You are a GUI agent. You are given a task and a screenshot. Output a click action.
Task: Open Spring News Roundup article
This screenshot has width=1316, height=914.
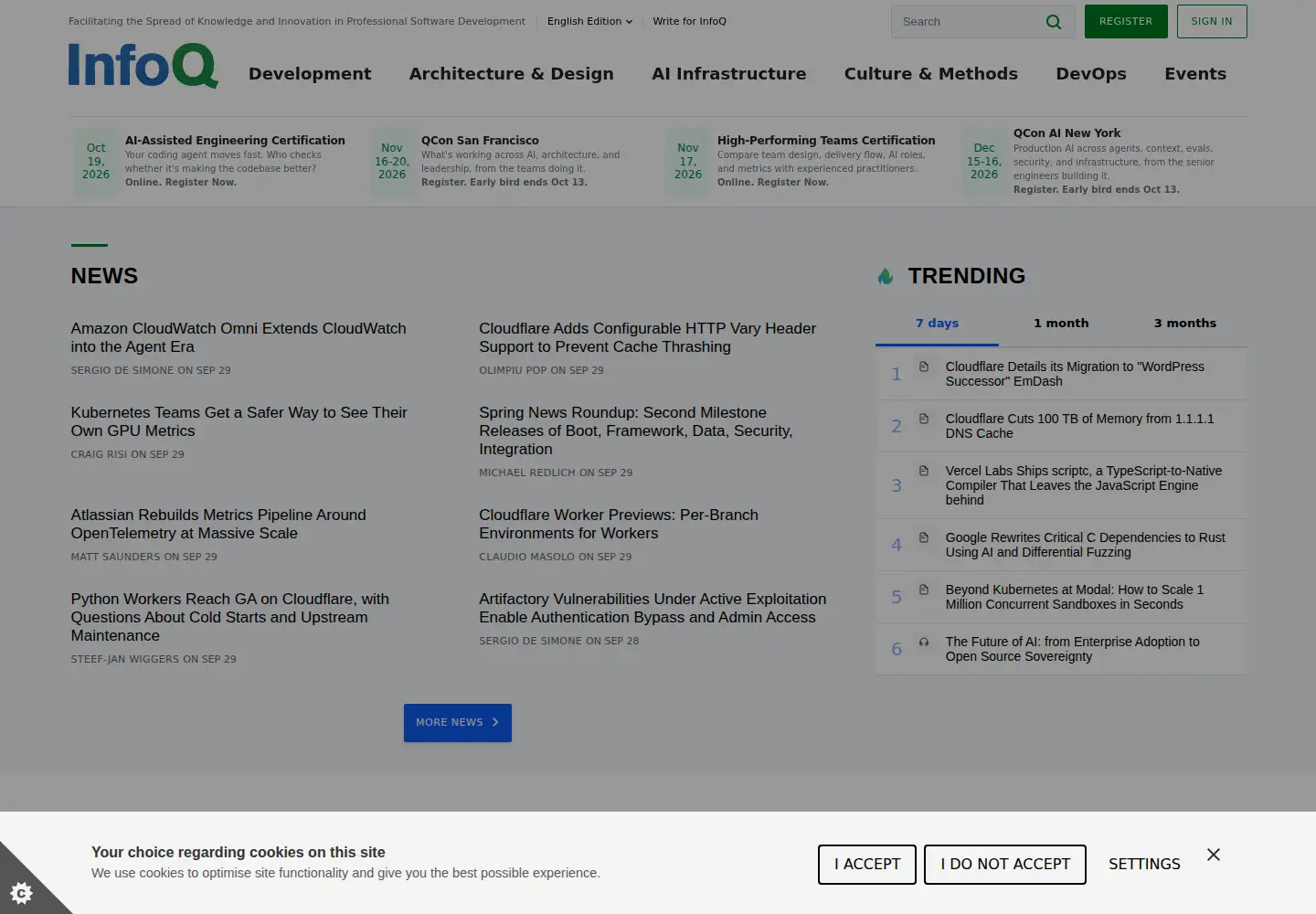tap(636, 430)
